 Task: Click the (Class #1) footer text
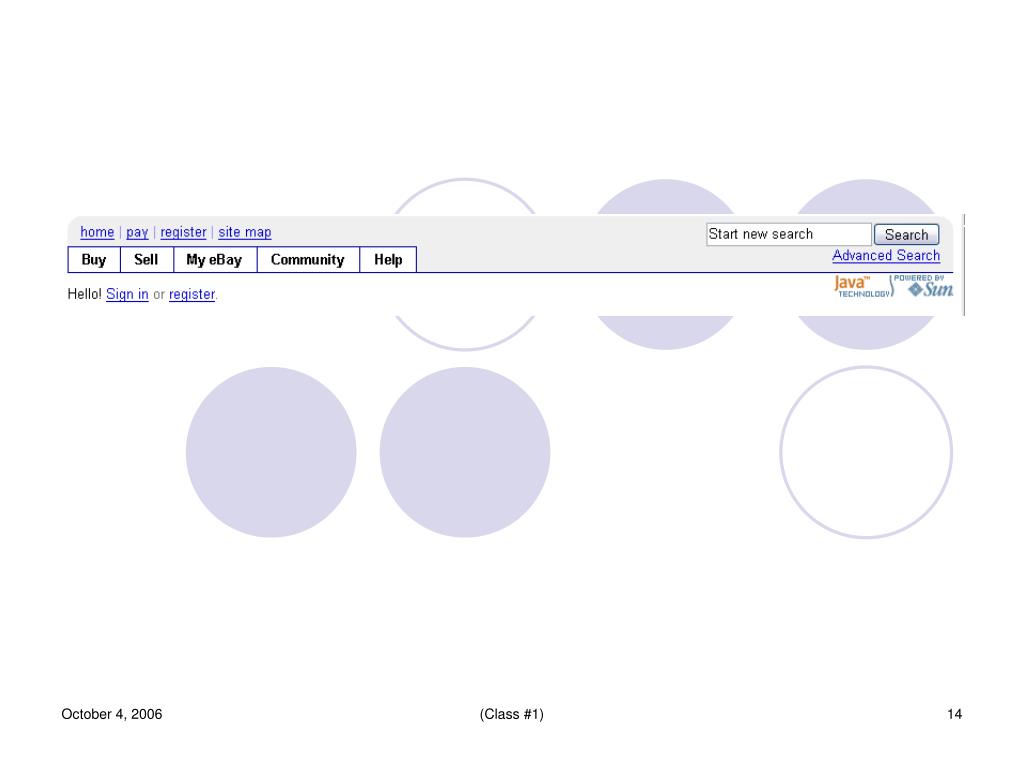point(511,714)
